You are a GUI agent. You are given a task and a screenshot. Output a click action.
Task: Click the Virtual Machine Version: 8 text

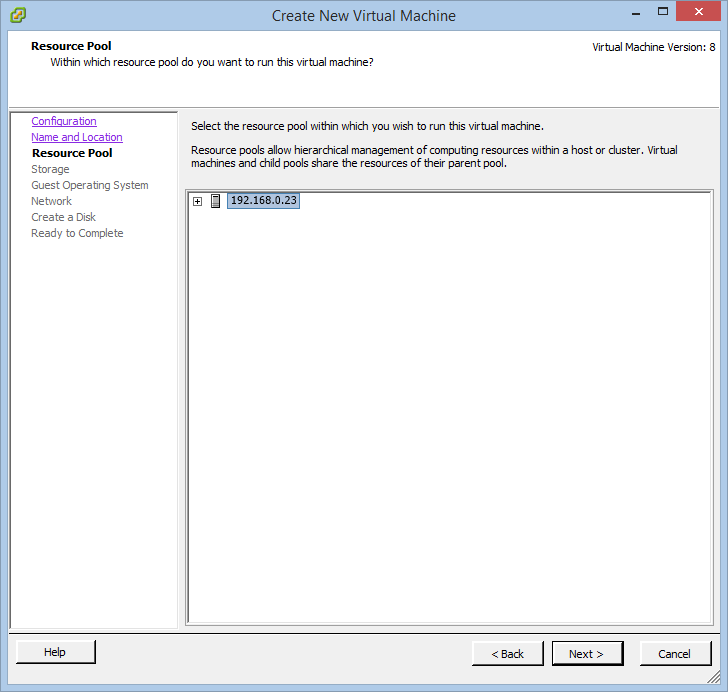[x=654, y=47]
